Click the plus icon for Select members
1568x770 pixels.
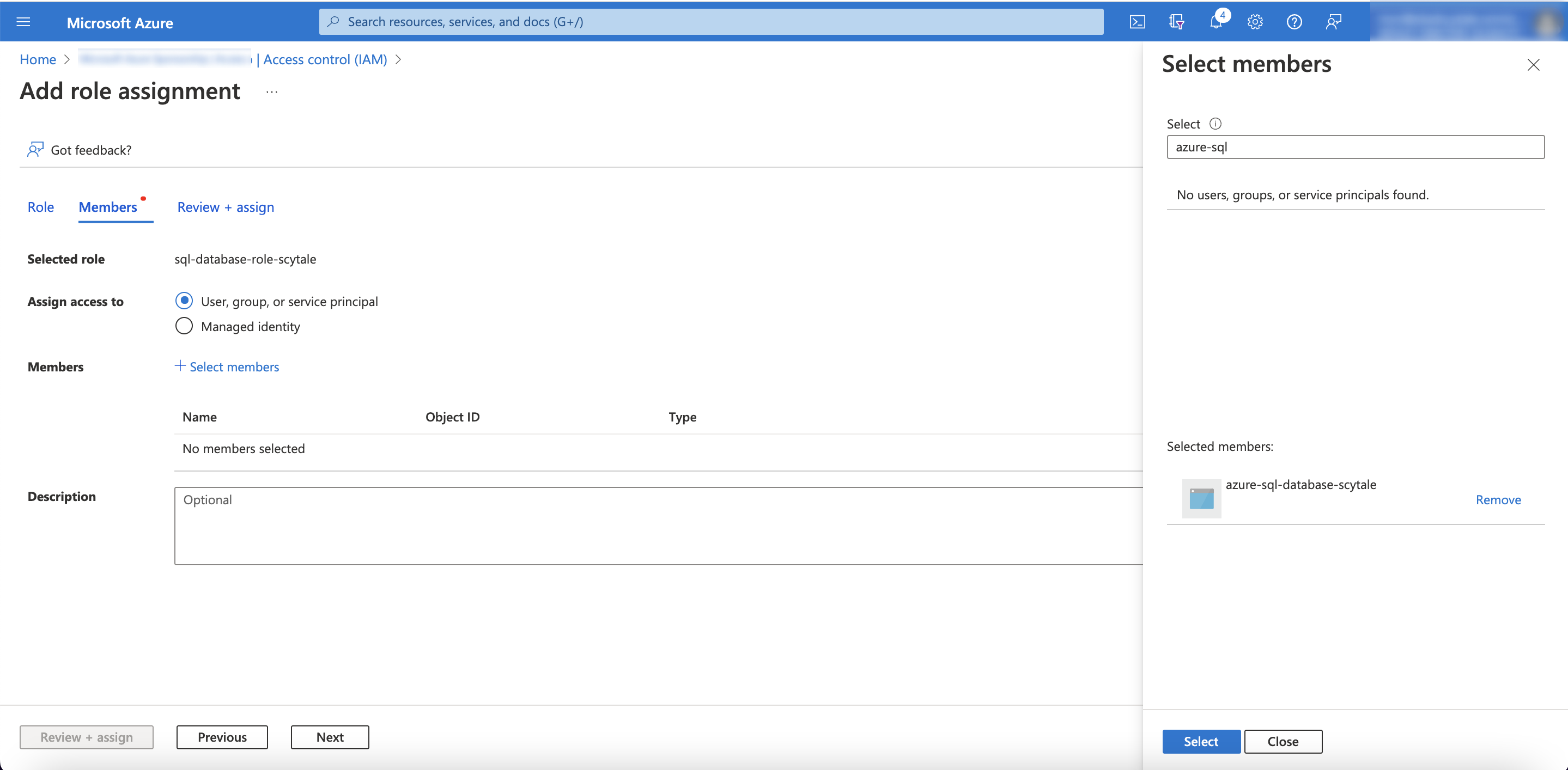tap(180, 366)
